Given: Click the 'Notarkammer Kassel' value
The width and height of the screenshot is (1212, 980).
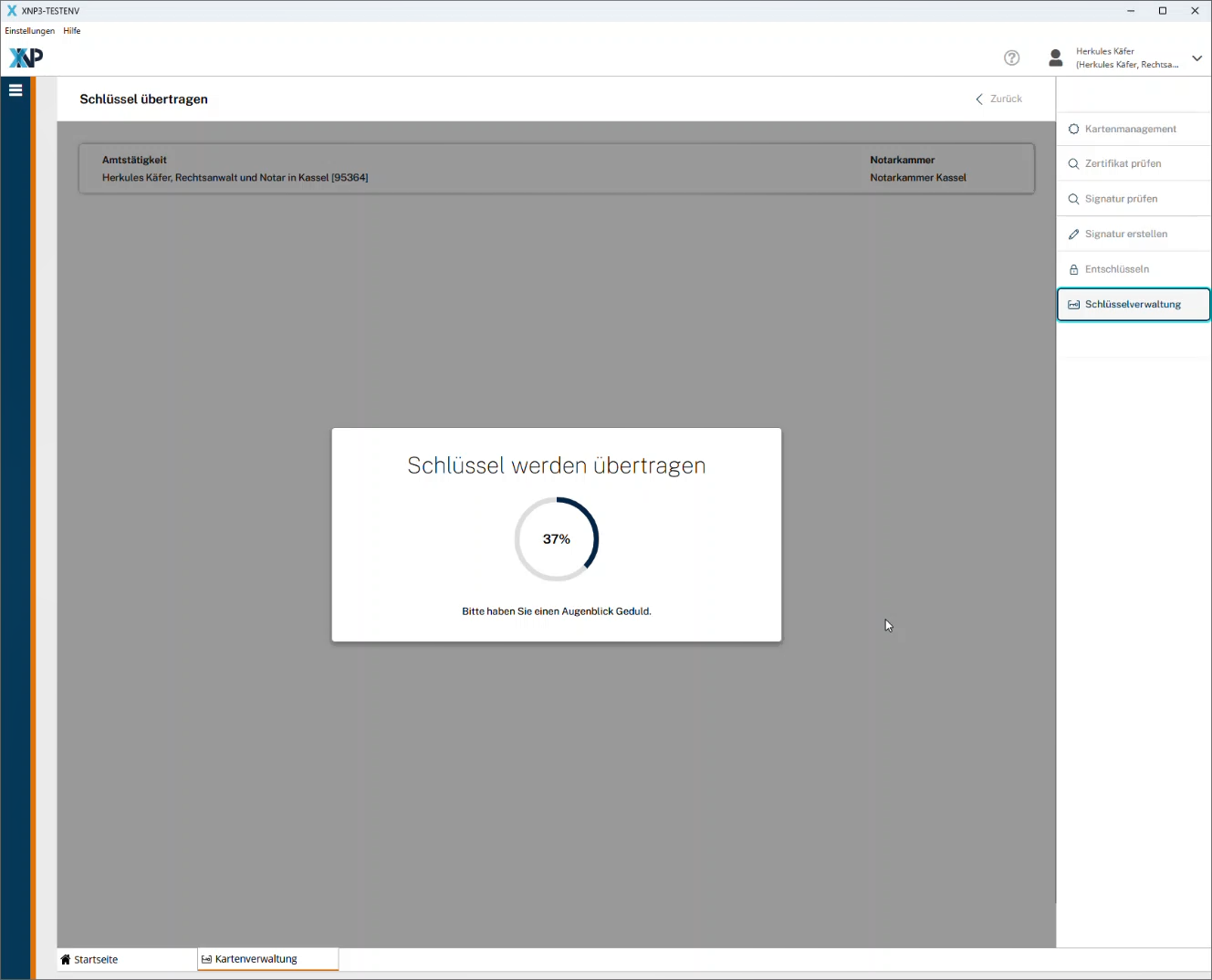Looking at the screenshot, I should coord(918,178).
